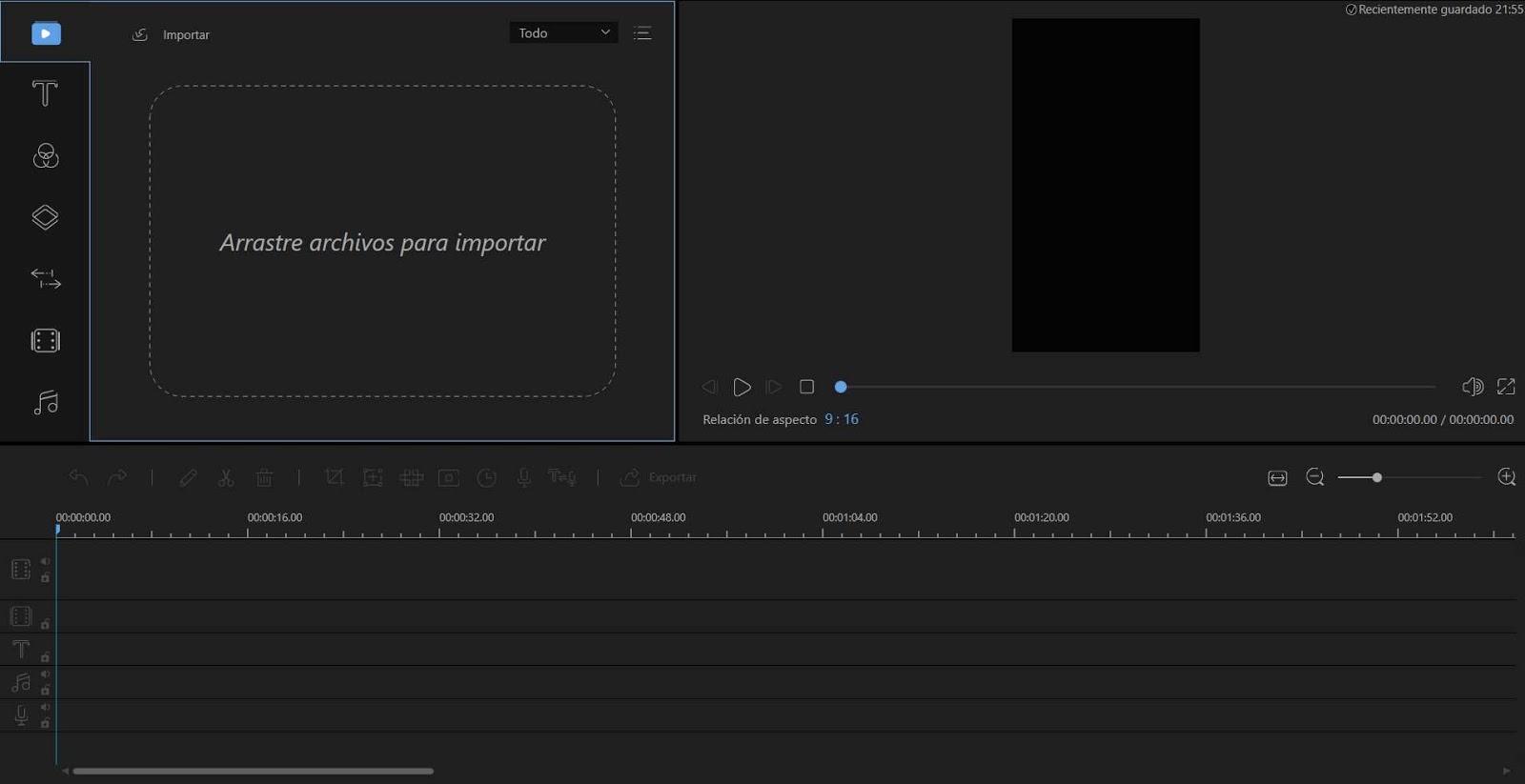Click the Importar button

[171, 34]
